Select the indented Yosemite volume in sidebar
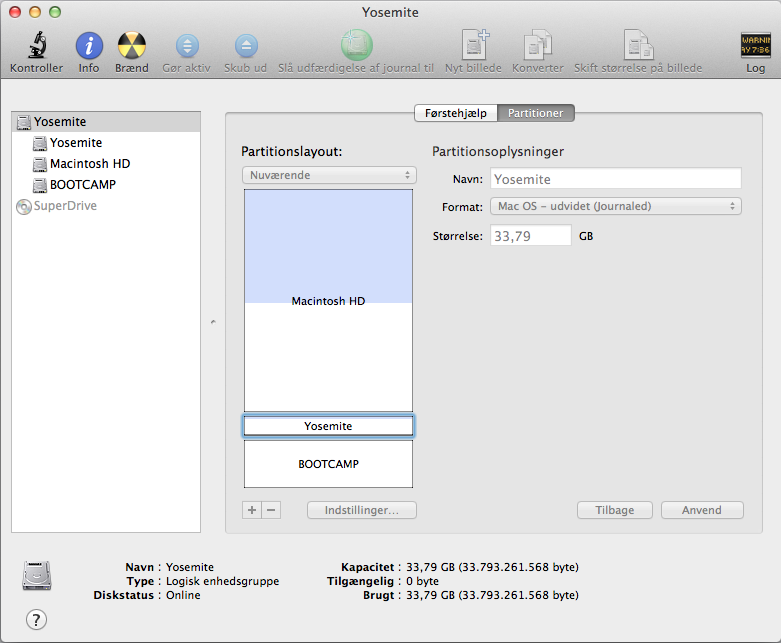Screen dimensions: 781x643 point(106,142)
